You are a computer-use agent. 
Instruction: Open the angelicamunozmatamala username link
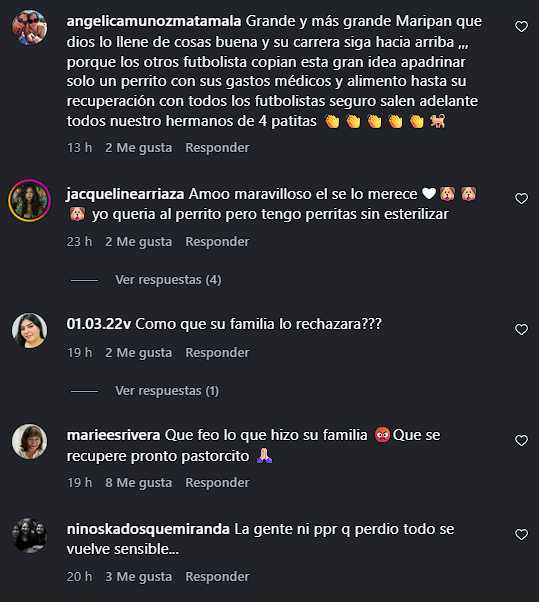[154, 21]
